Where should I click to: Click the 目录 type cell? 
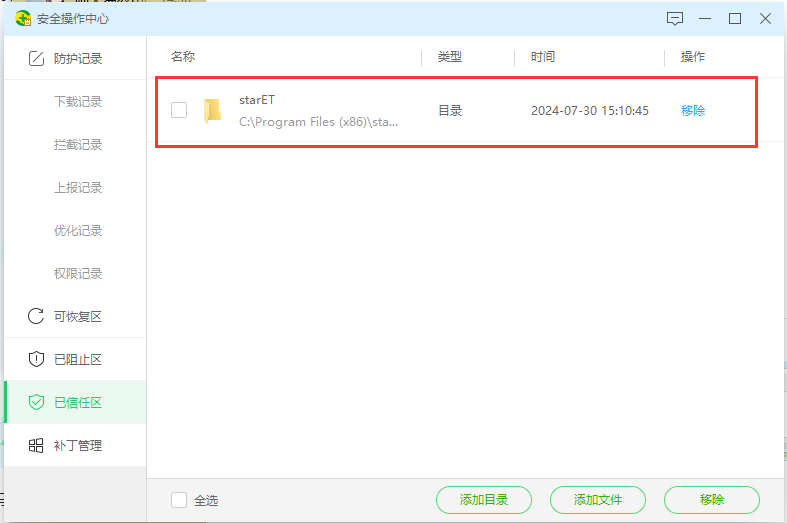(x=450, y=110)
